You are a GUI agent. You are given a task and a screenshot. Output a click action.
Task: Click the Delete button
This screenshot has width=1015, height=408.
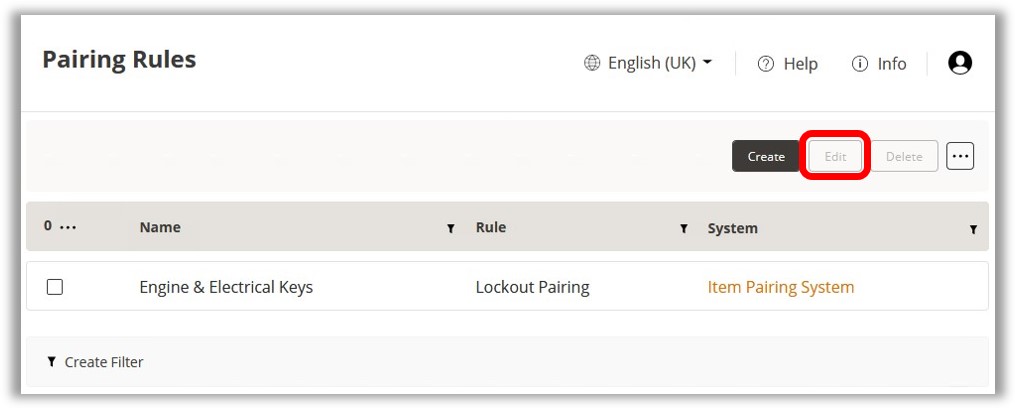tap(904, 156)
